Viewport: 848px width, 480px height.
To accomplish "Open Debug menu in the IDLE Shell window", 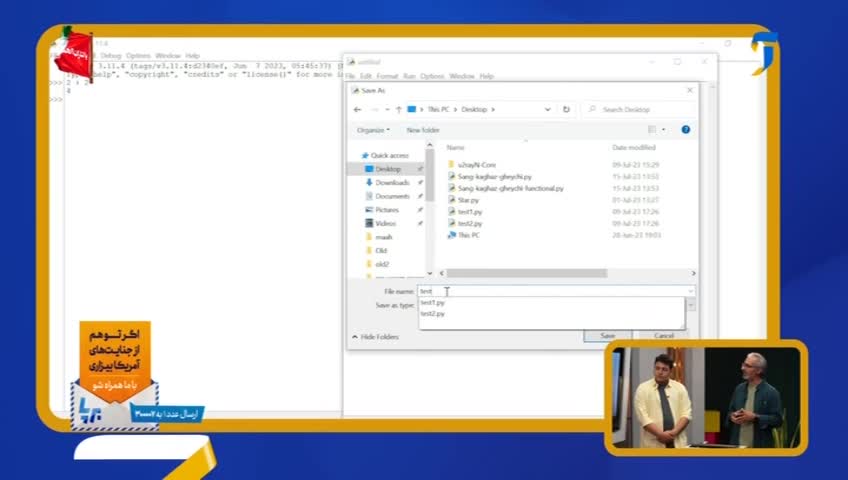I will [111, 56].
